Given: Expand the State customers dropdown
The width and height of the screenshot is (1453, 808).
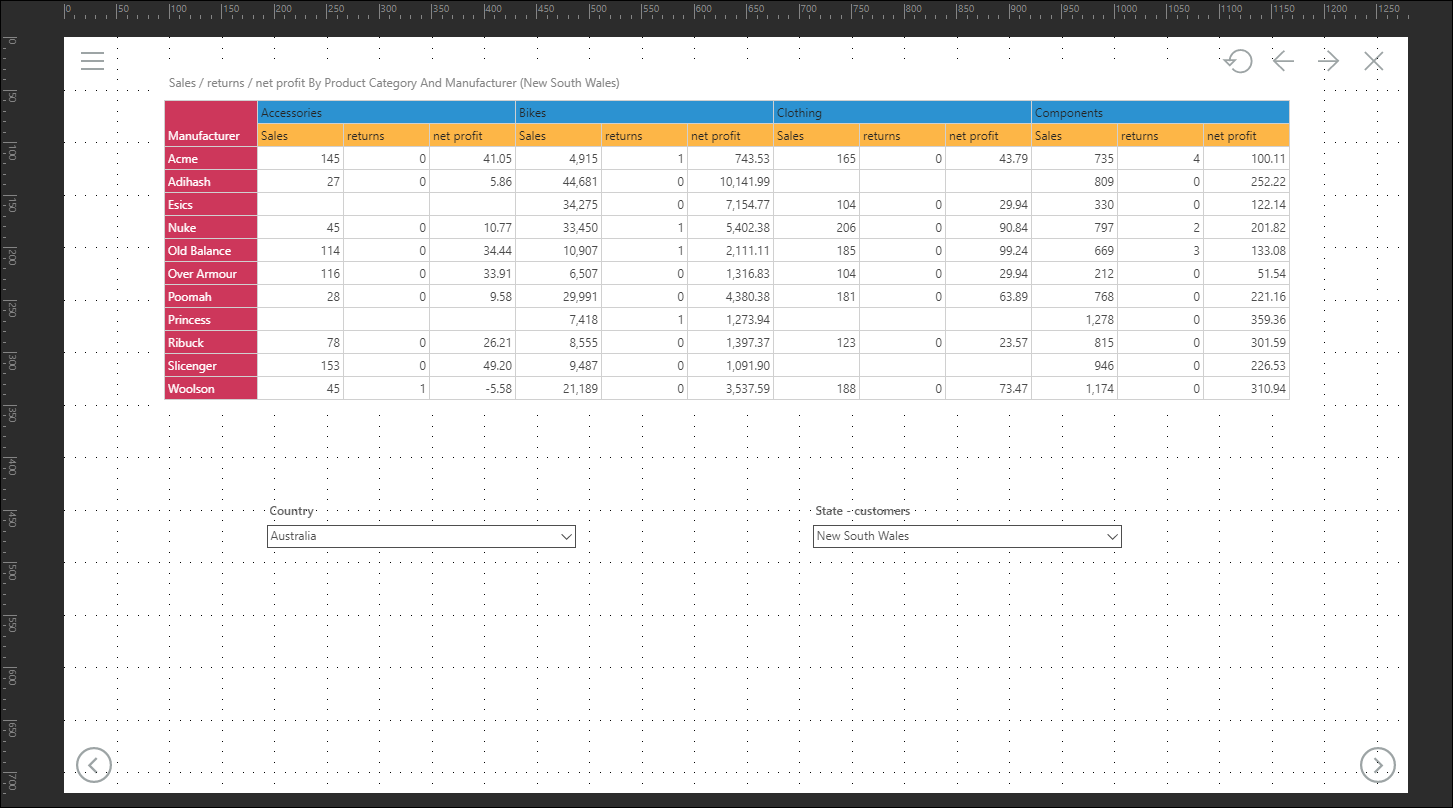Looking at the screenshot, I should tap(966, 536).
